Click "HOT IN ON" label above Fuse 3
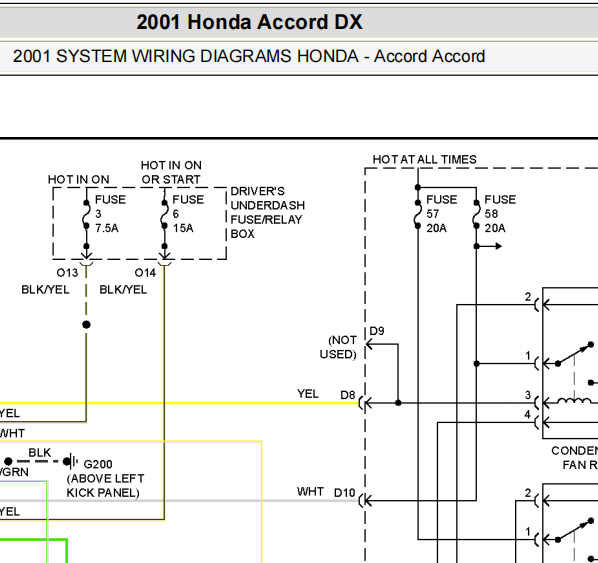 point(79,179)
